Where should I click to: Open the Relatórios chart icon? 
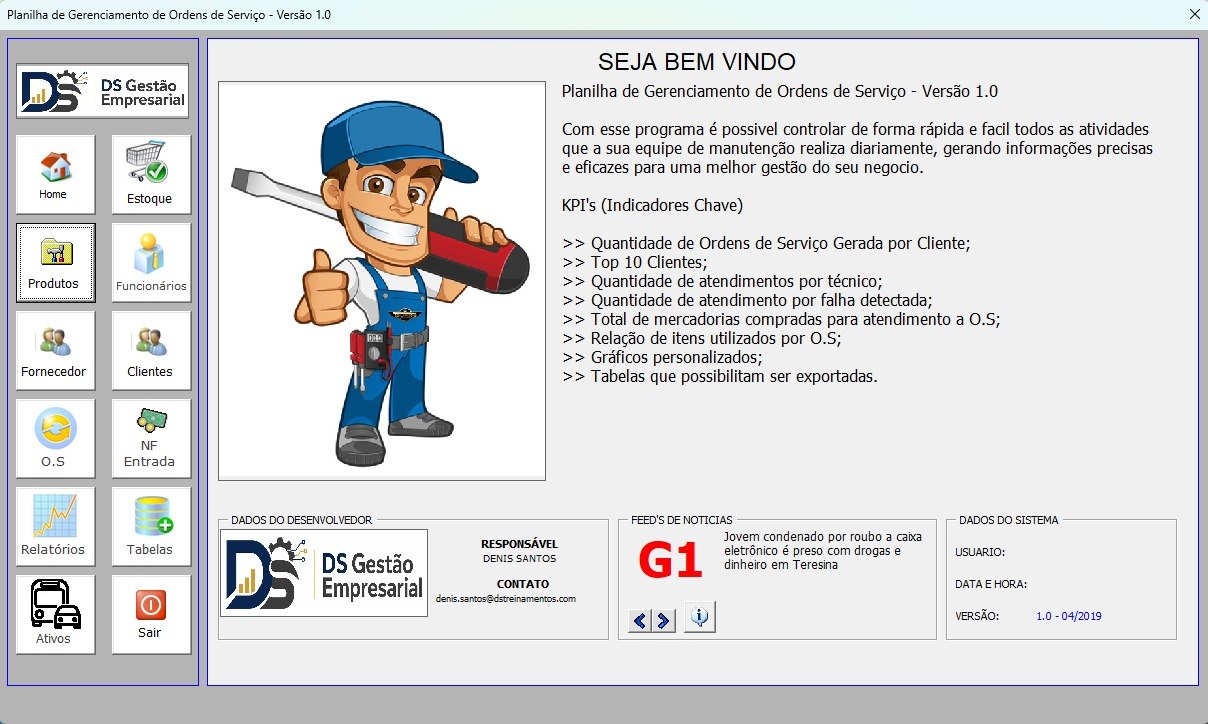(x=56, y=526)
